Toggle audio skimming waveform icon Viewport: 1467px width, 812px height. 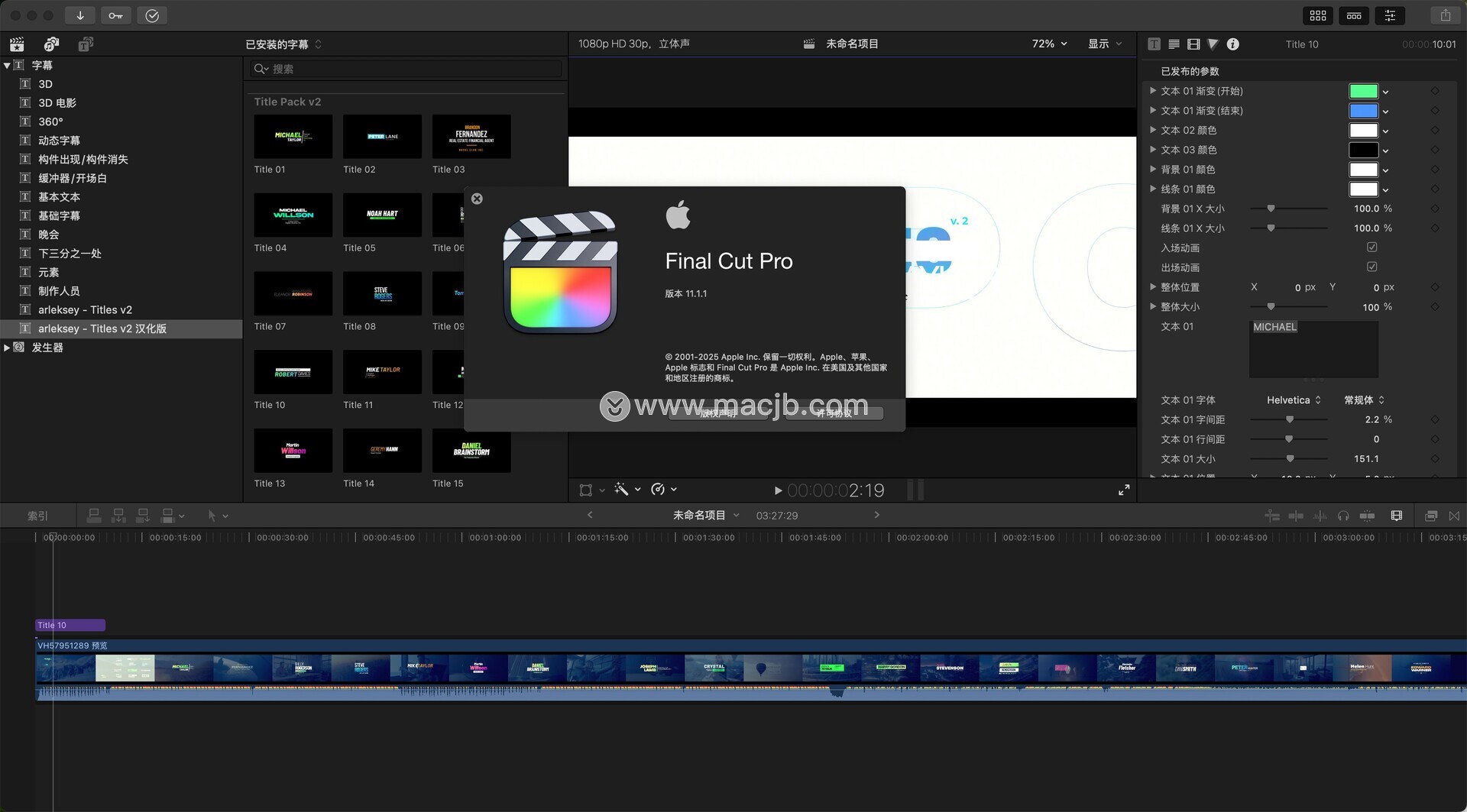point(1320,516)
